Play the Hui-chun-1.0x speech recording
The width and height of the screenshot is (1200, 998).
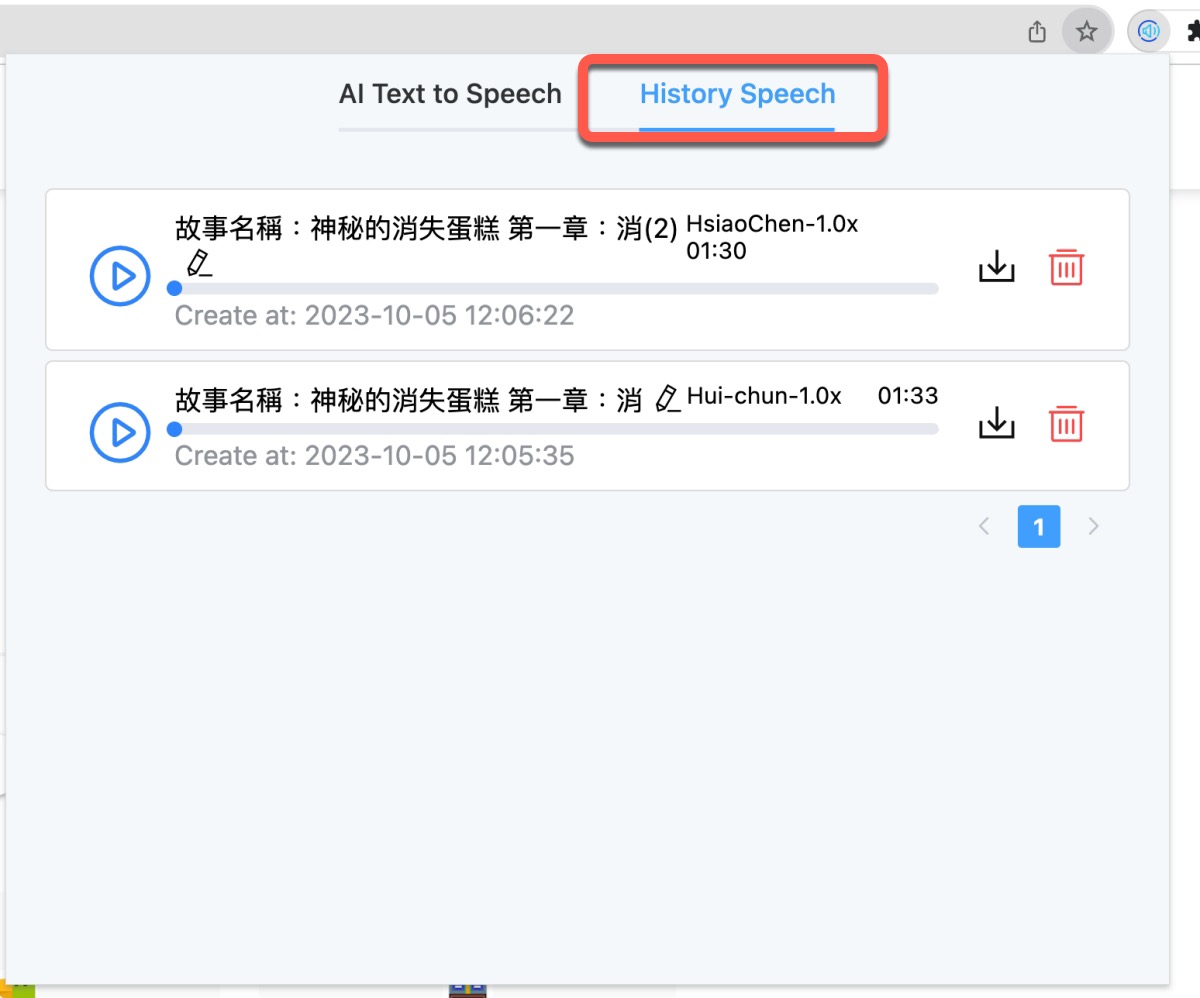point(120,431)
